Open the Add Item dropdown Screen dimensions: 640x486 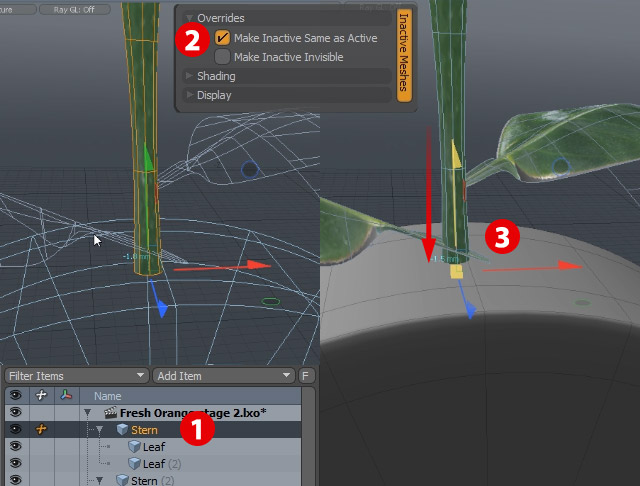click(224, 376)
